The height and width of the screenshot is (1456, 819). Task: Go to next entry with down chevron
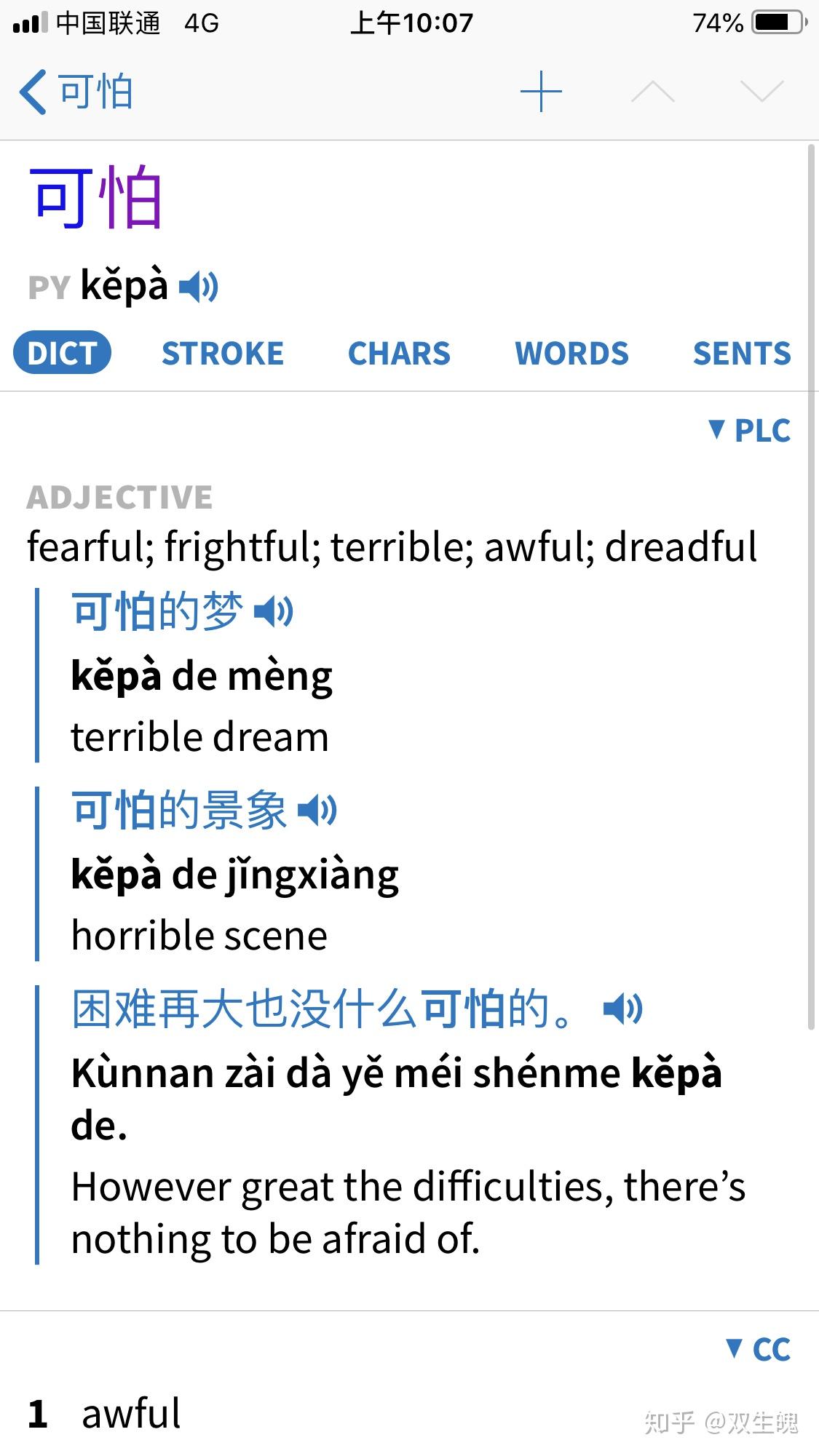761,92
